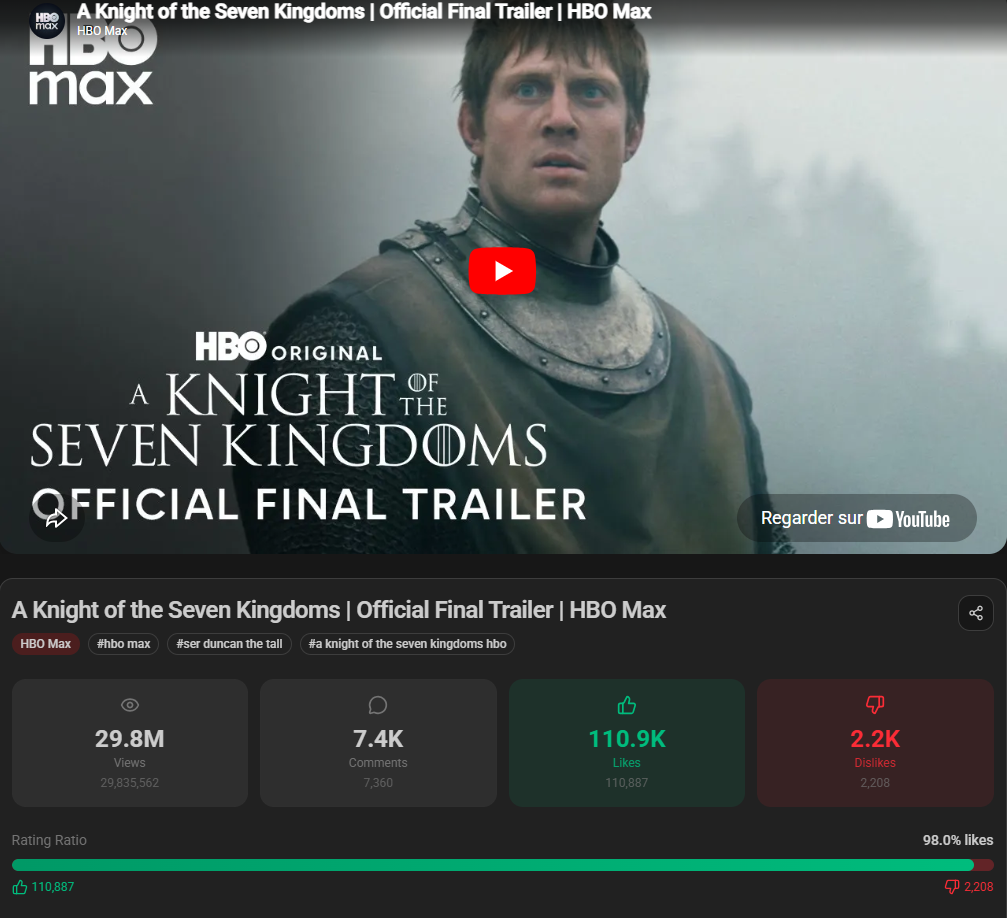This screenshot has width=1007, height=918.
Task: Click the green Rating Ratio bar
Action: (492, 865)
